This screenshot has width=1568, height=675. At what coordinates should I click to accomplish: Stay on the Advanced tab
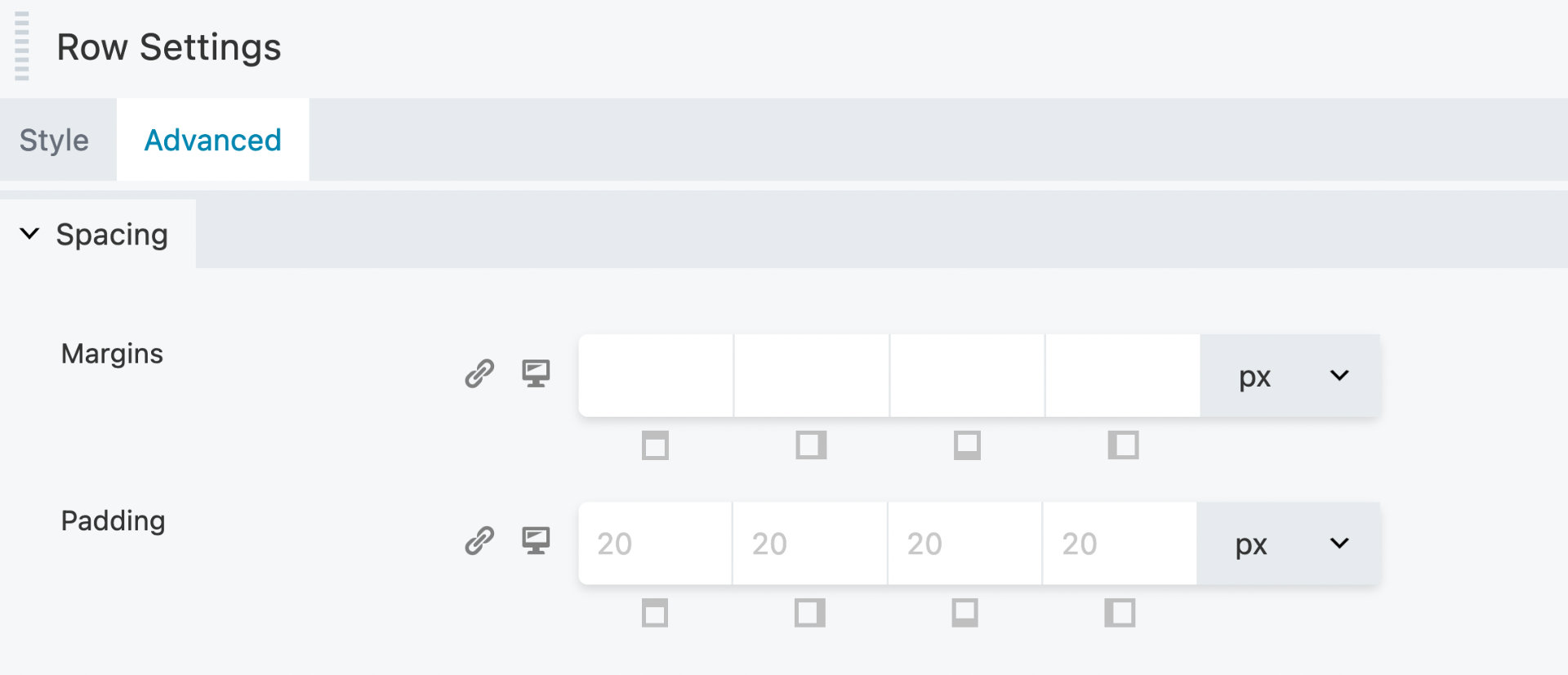(x=212, y=140)
